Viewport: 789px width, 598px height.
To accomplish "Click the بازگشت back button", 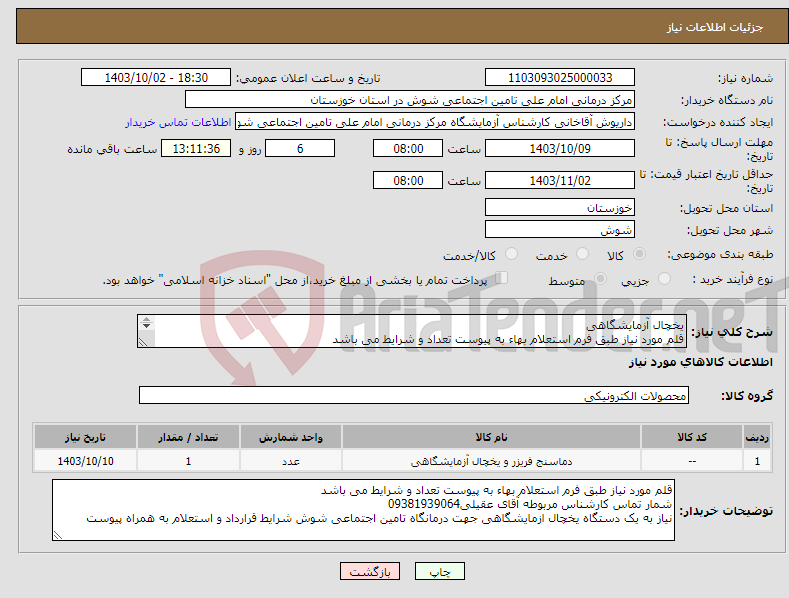I will (370, 571).
